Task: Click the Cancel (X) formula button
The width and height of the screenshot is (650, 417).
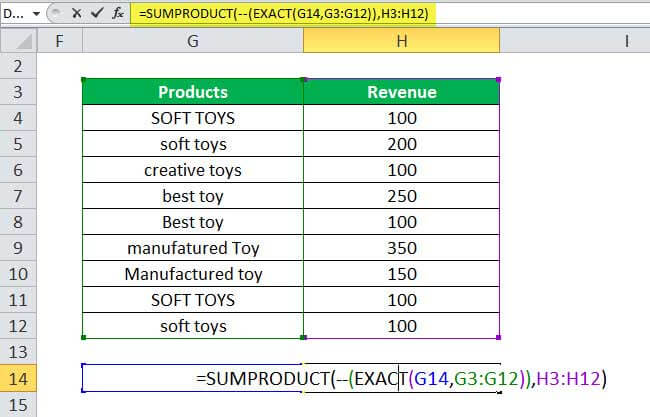Action: click(x=72, y=14)
